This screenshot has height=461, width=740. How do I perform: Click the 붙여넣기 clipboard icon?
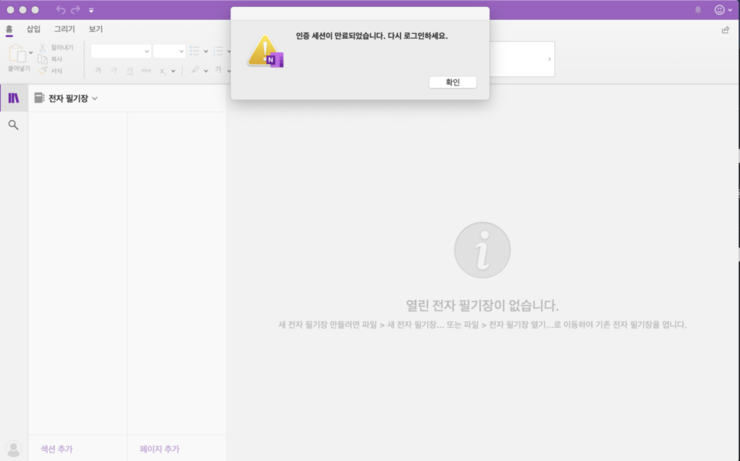pos(17,53)
